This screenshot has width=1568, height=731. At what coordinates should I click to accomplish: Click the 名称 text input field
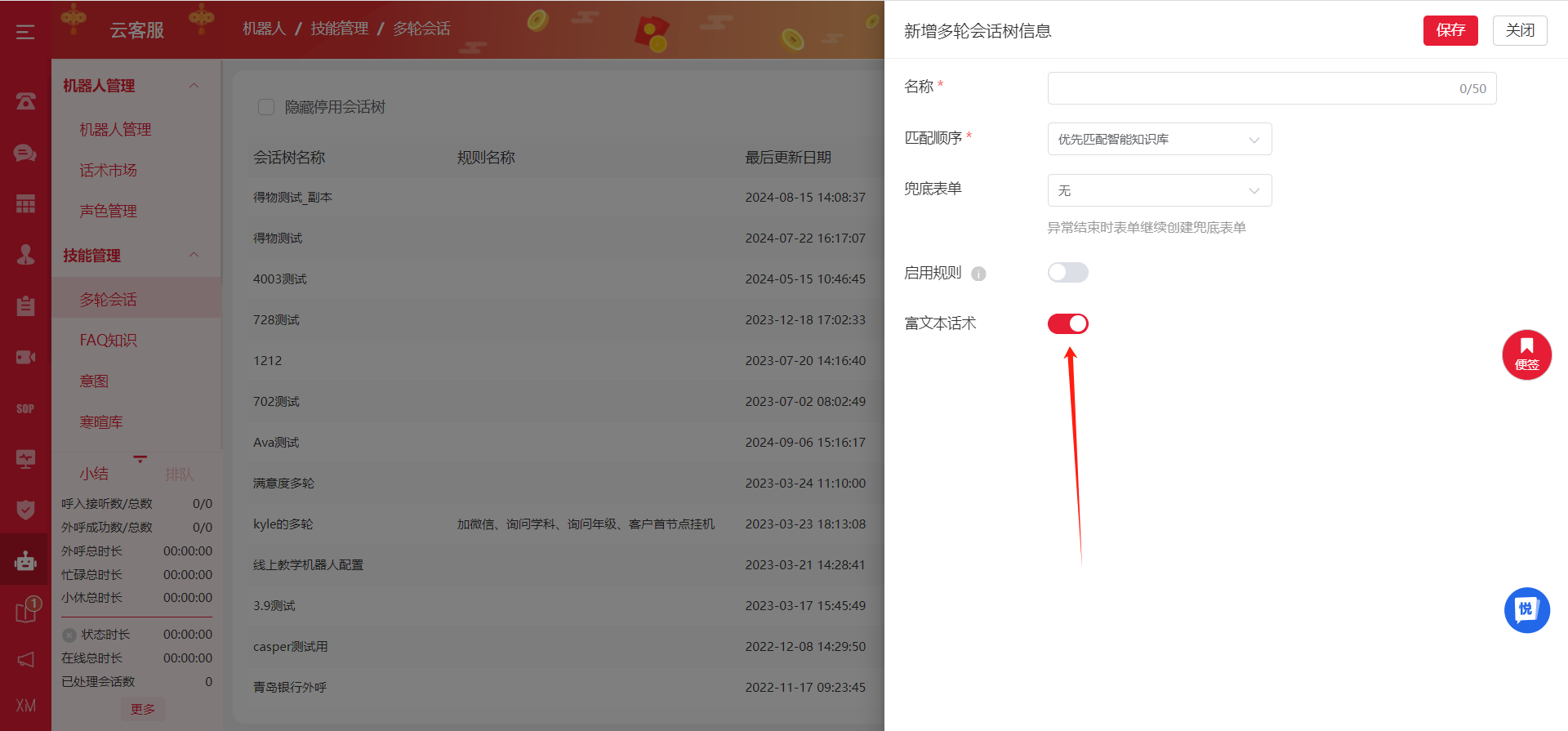point(1249,88)
